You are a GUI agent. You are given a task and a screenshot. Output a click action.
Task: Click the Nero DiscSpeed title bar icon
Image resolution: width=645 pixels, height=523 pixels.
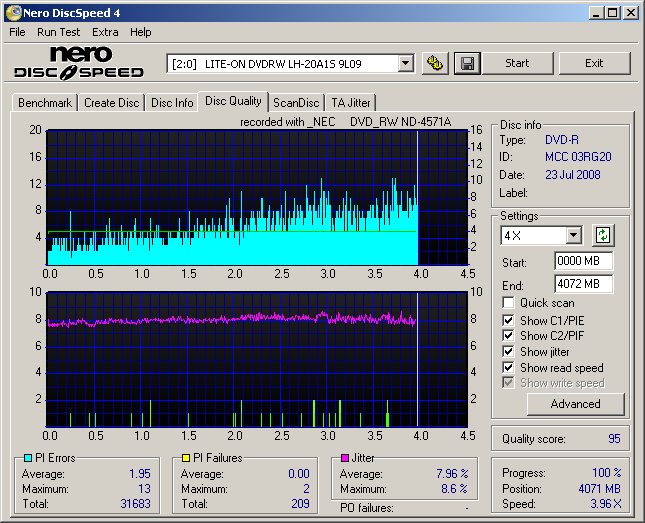(x=13, y=13)
